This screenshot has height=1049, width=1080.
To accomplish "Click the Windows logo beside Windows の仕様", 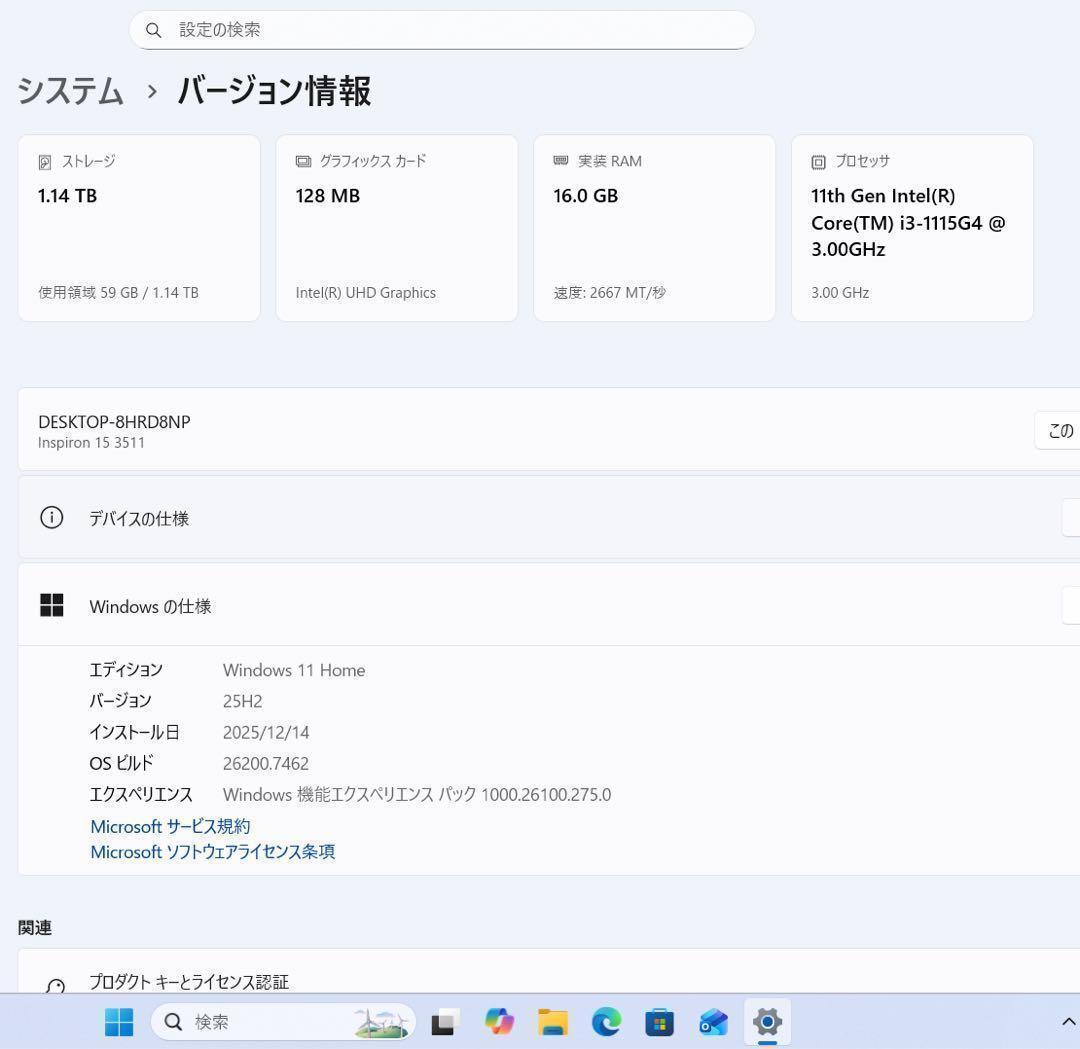I will 51,605.
